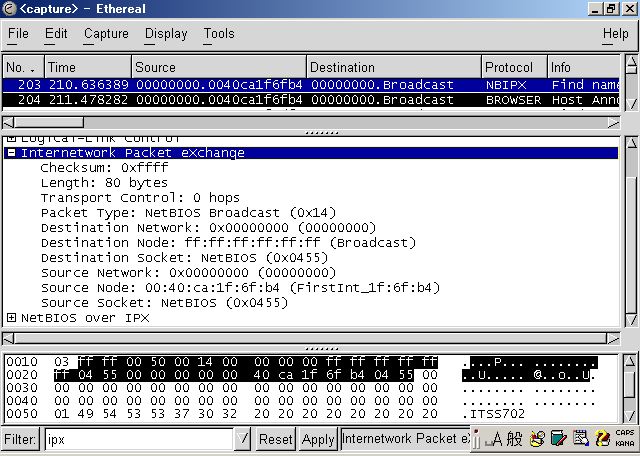Sort packets by the Source column header
This screenshot has width=640, height=456.
click(x=219, y=67)
